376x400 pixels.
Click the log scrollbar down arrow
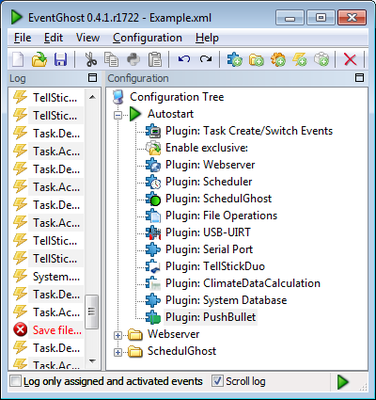tap(92, 361)
